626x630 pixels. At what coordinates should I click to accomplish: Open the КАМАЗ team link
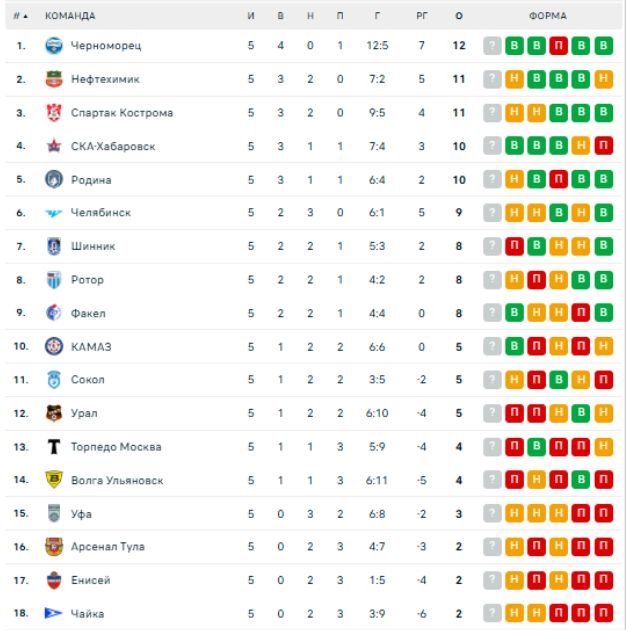[x=91, y=347]
